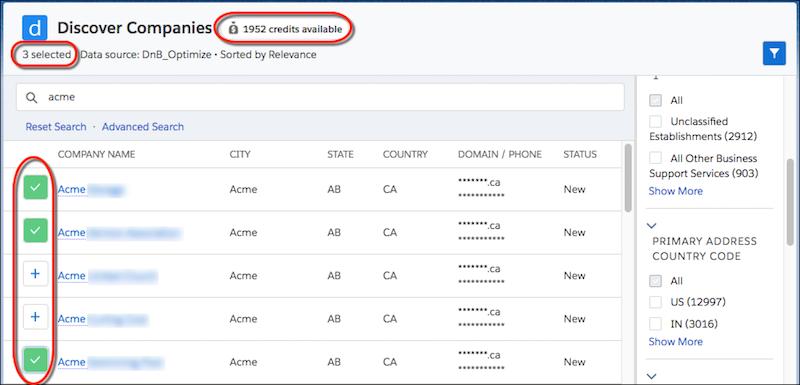Open the filter panel with funnel icon
Image resolution: width=800 pixels, height=385 pixels.
tap(774, 53)
